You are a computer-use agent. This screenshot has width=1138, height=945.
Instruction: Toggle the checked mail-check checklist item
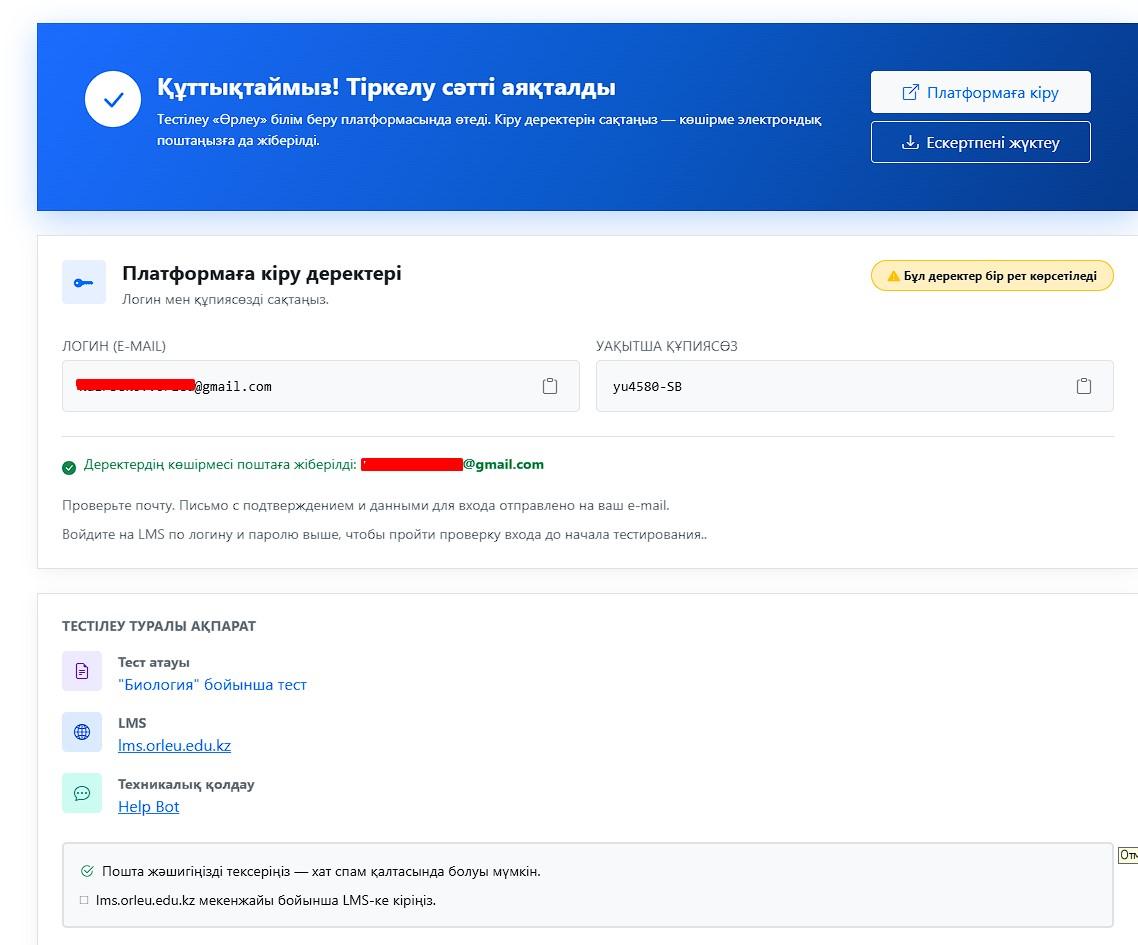[x=87, y=871]
